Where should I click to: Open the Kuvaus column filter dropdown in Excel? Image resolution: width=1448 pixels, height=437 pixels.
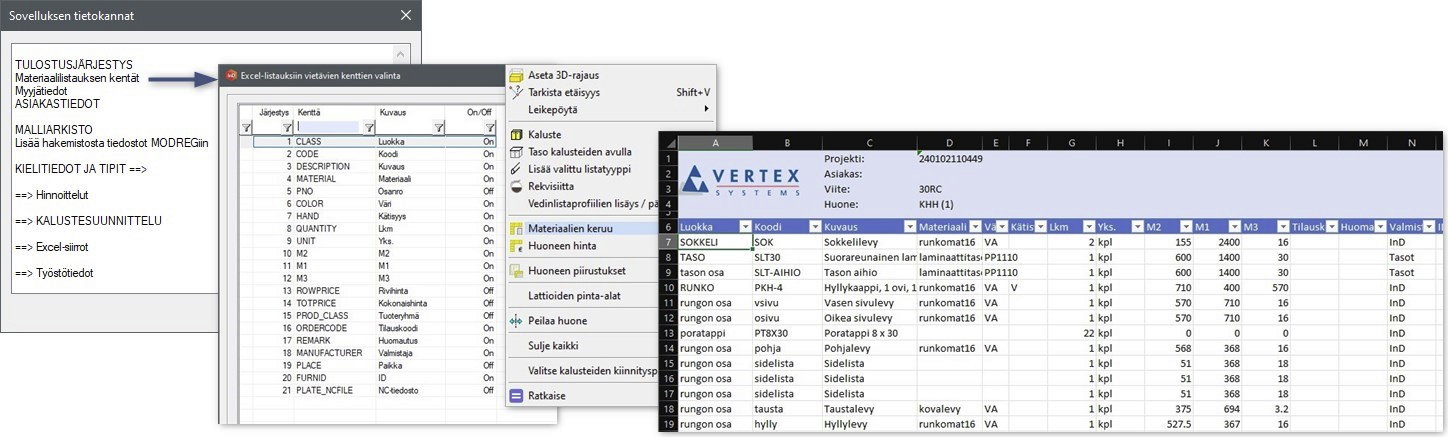coord(908,227)
